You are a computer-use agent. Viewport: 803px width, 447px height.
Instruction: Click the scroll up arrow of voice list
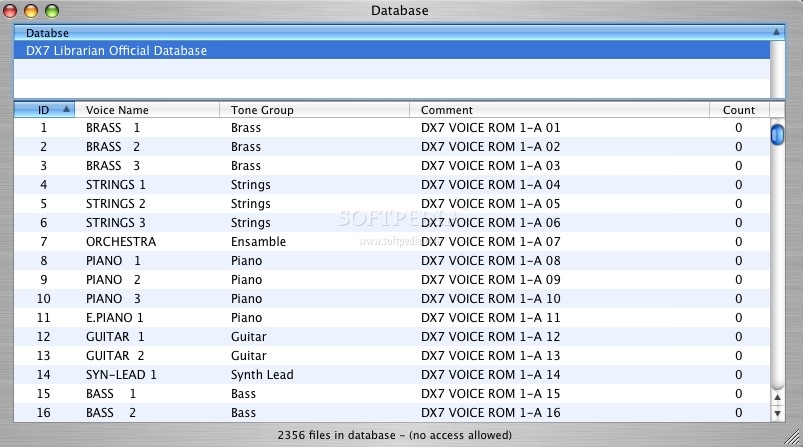777,397
